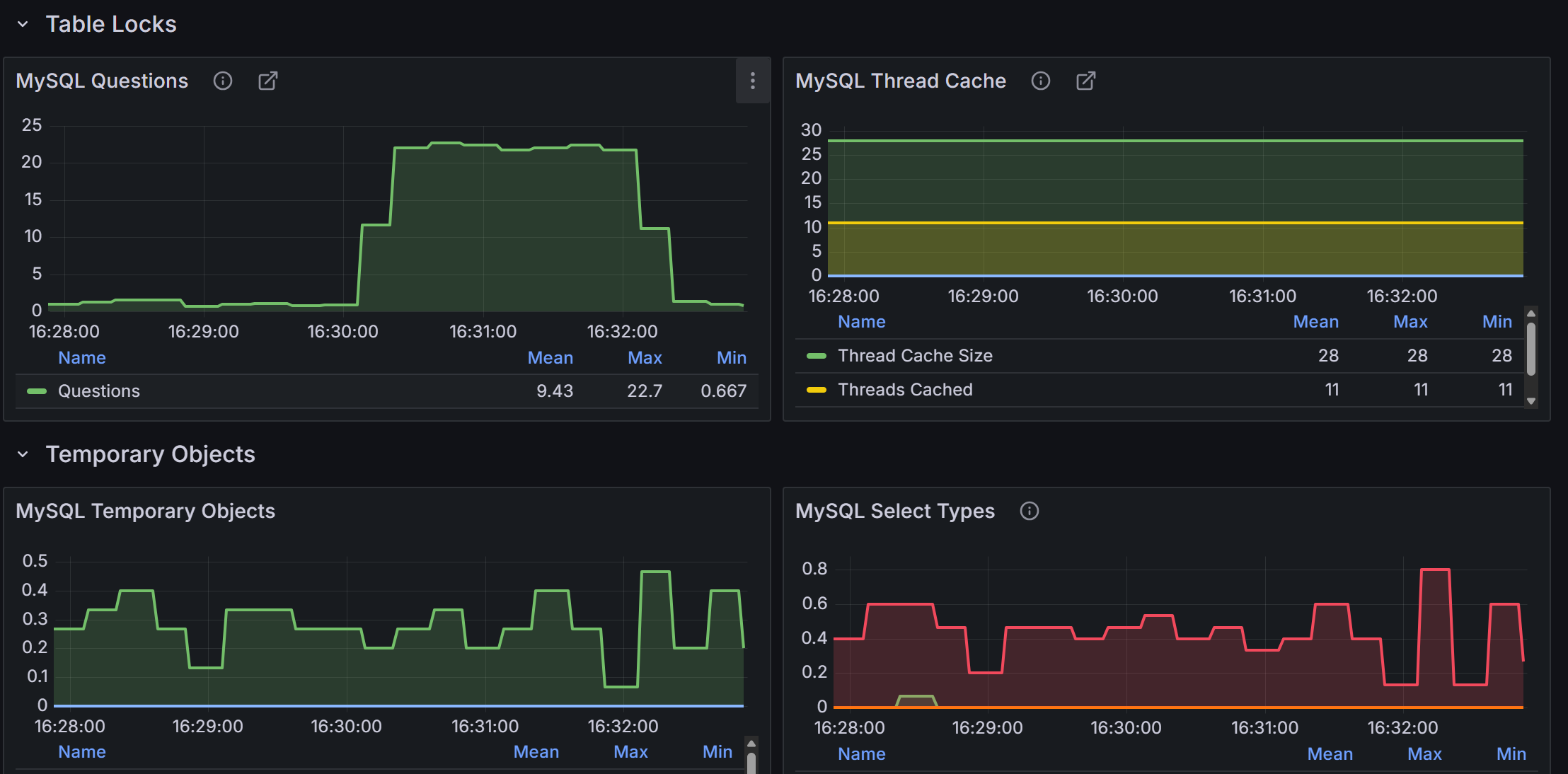Sort Temporary Objects legend by Mean
Screen dimensions: 1568x774
coord(536,752)
